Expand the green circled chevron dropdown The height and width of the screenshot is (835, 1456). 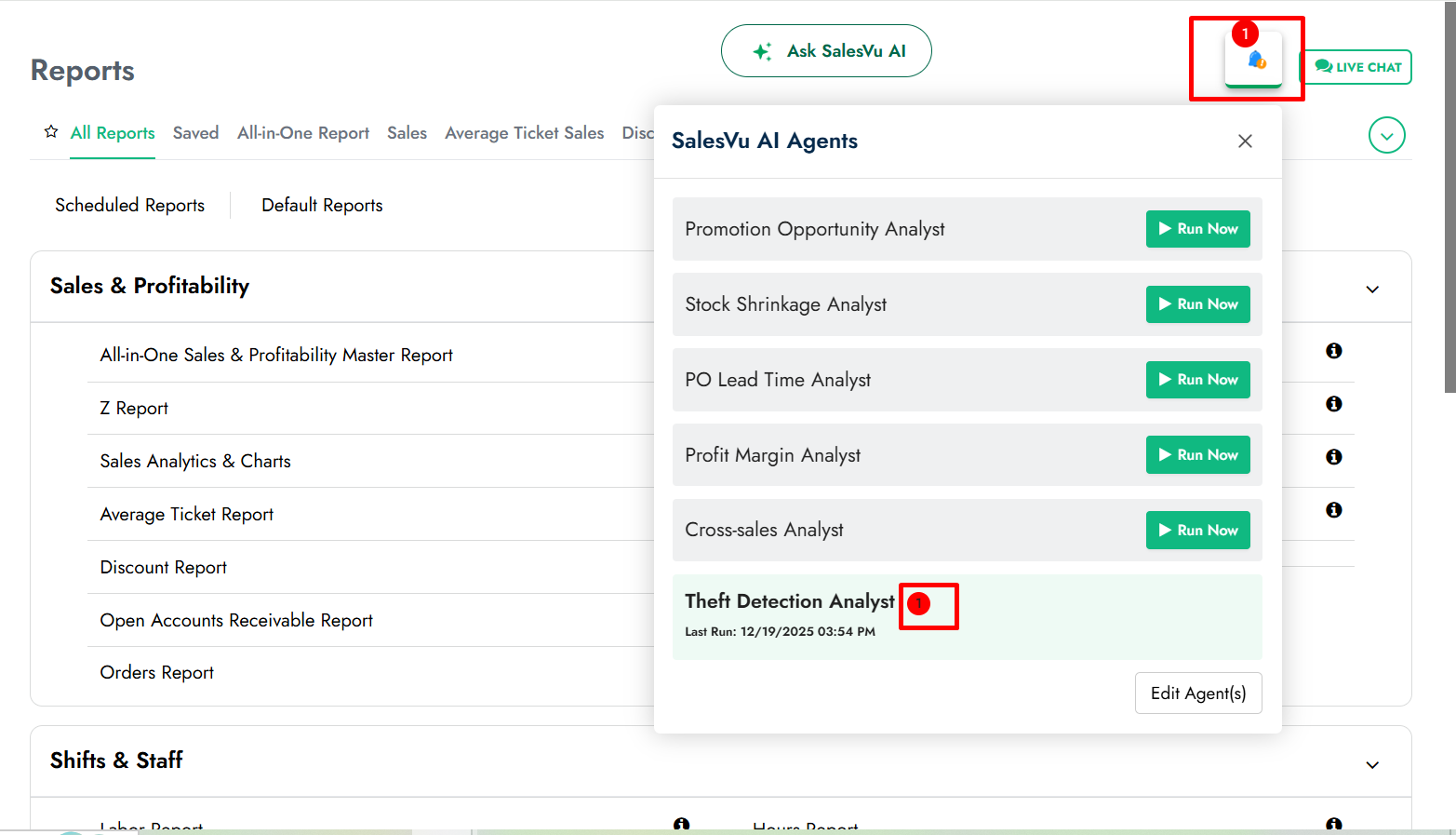pos(1386,136)
